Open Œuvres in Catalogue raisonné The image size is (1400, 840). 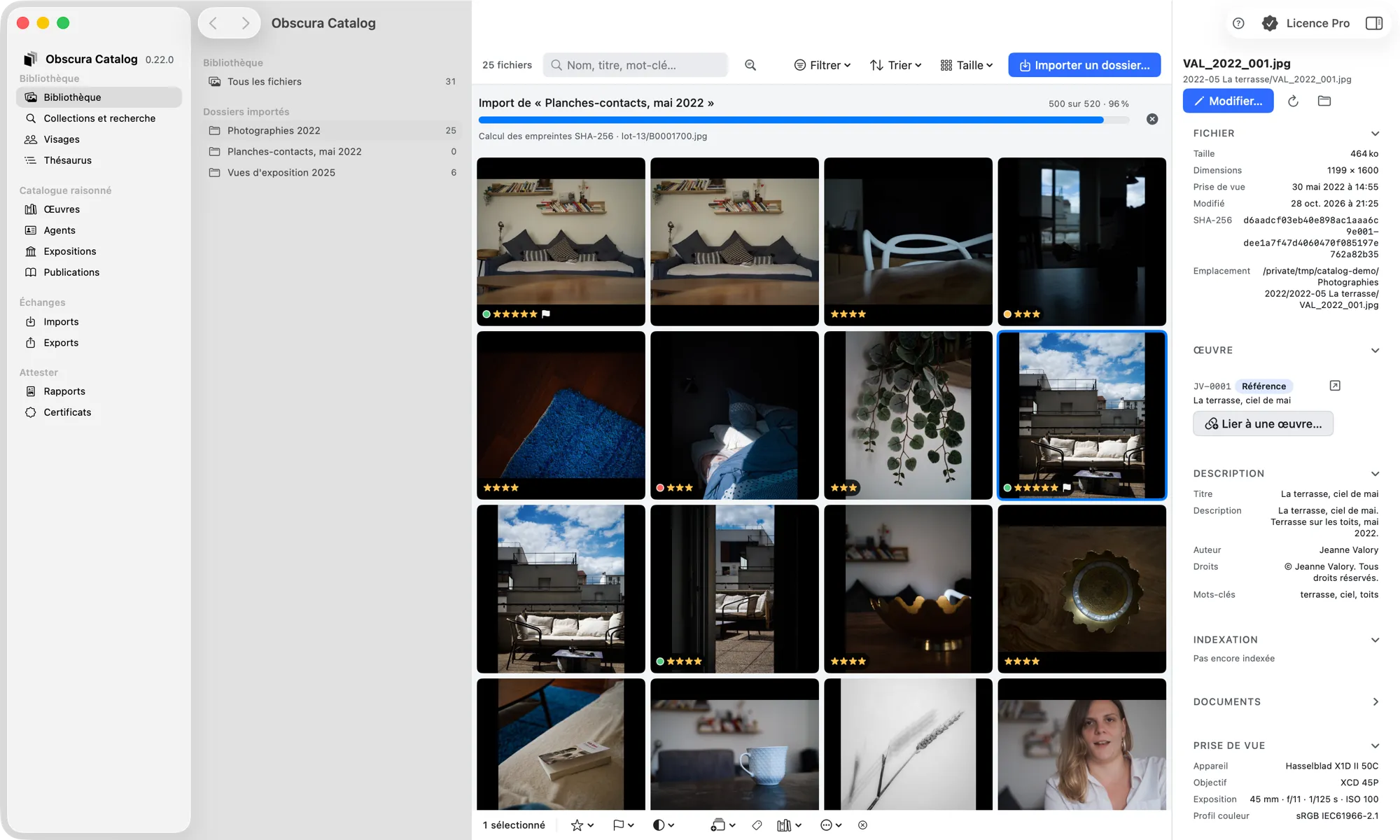click(99, 209)
